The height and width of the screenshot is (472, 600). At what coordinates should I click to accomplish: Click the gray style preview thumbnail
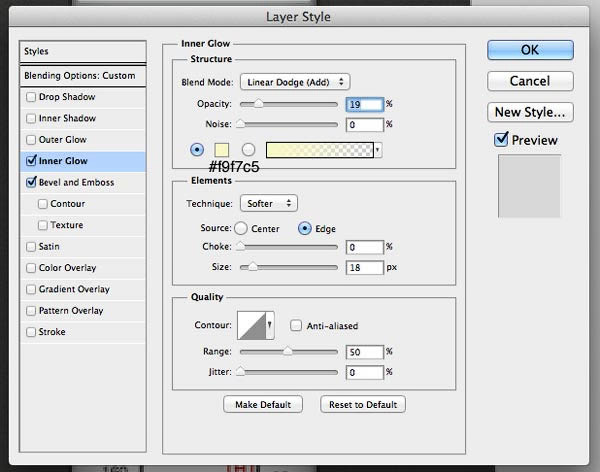coord(529,186)
